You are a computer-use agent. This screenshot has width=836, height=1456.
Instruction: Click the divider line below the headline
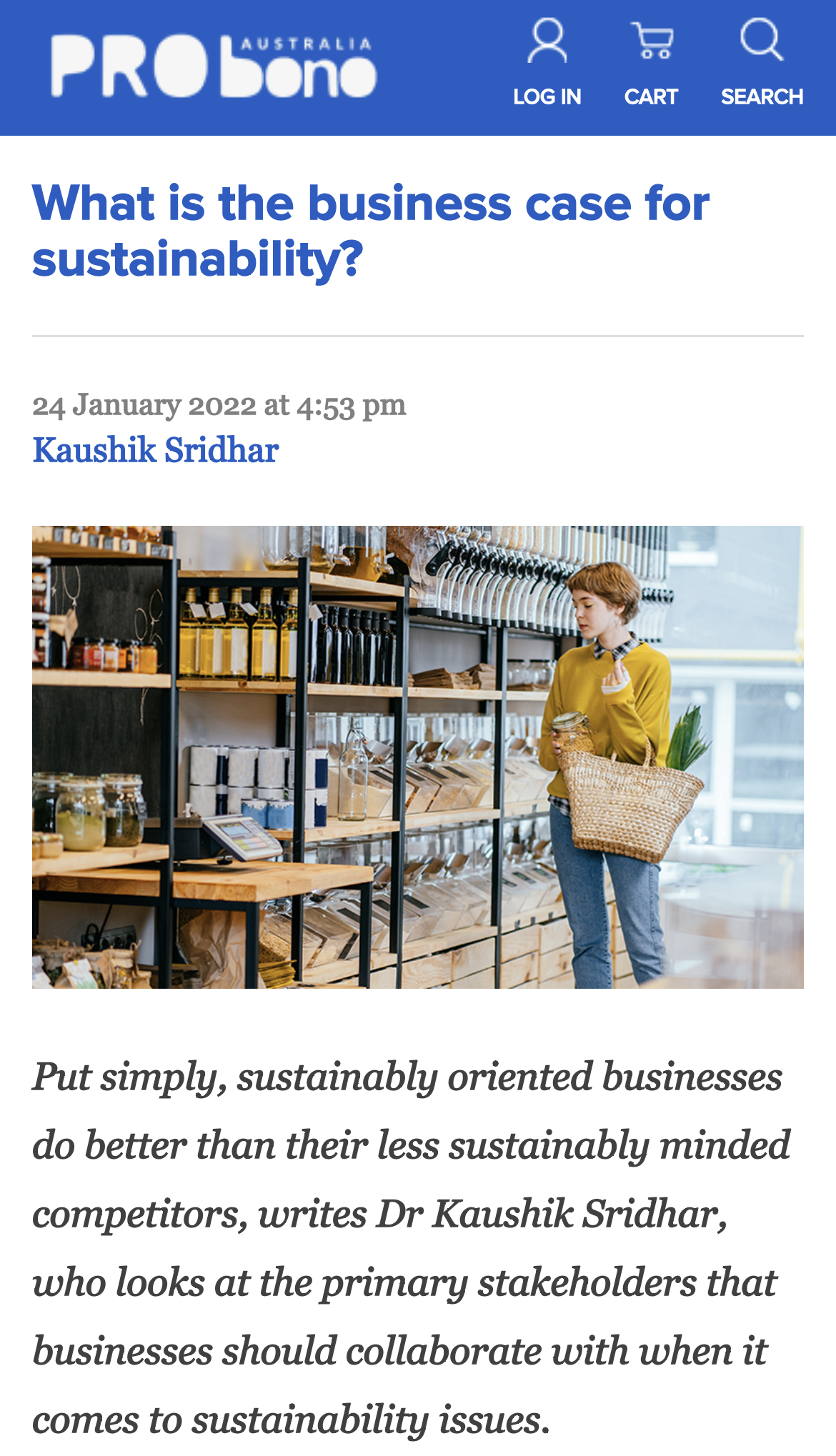[x=418, y=336]
